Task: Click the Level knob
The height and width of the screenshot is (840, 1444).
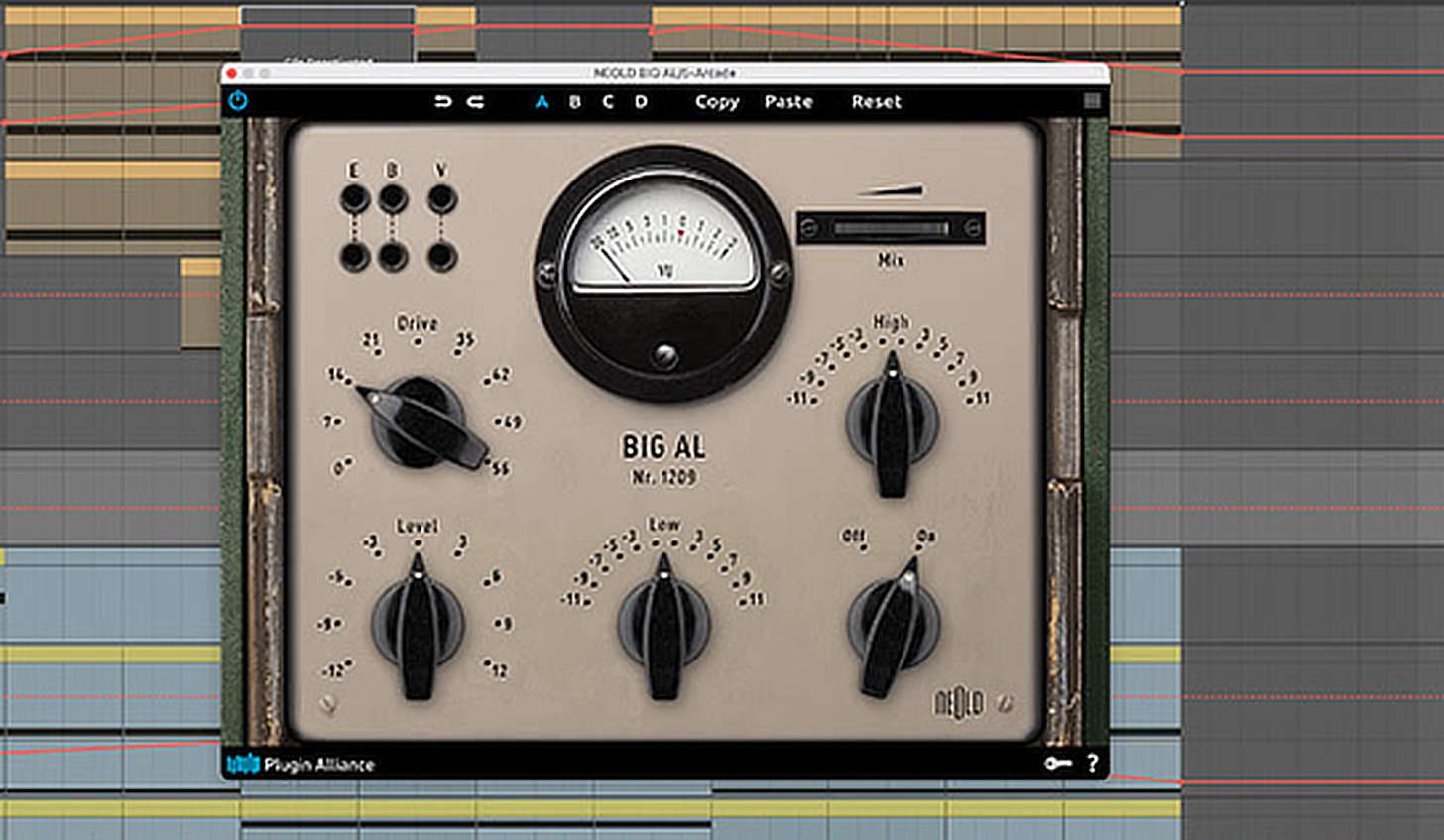Action: [x=418, y=625]
